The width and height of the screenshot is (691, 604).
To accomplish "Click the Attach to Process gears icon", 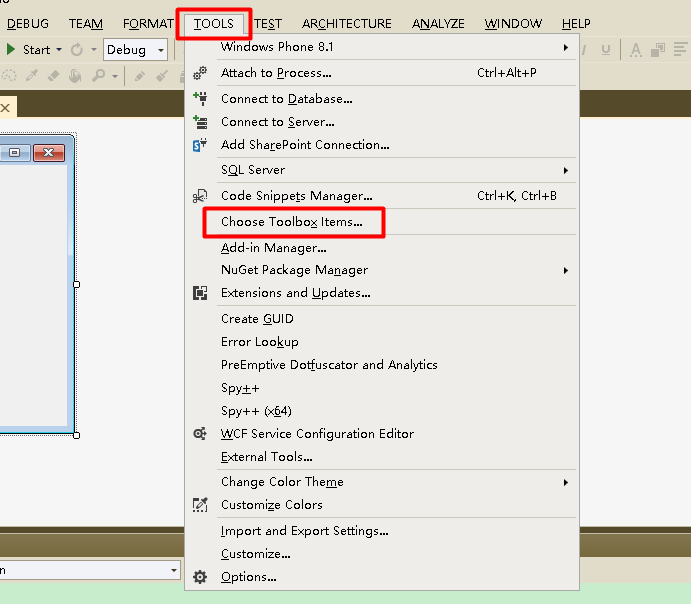I will point(200,73).
